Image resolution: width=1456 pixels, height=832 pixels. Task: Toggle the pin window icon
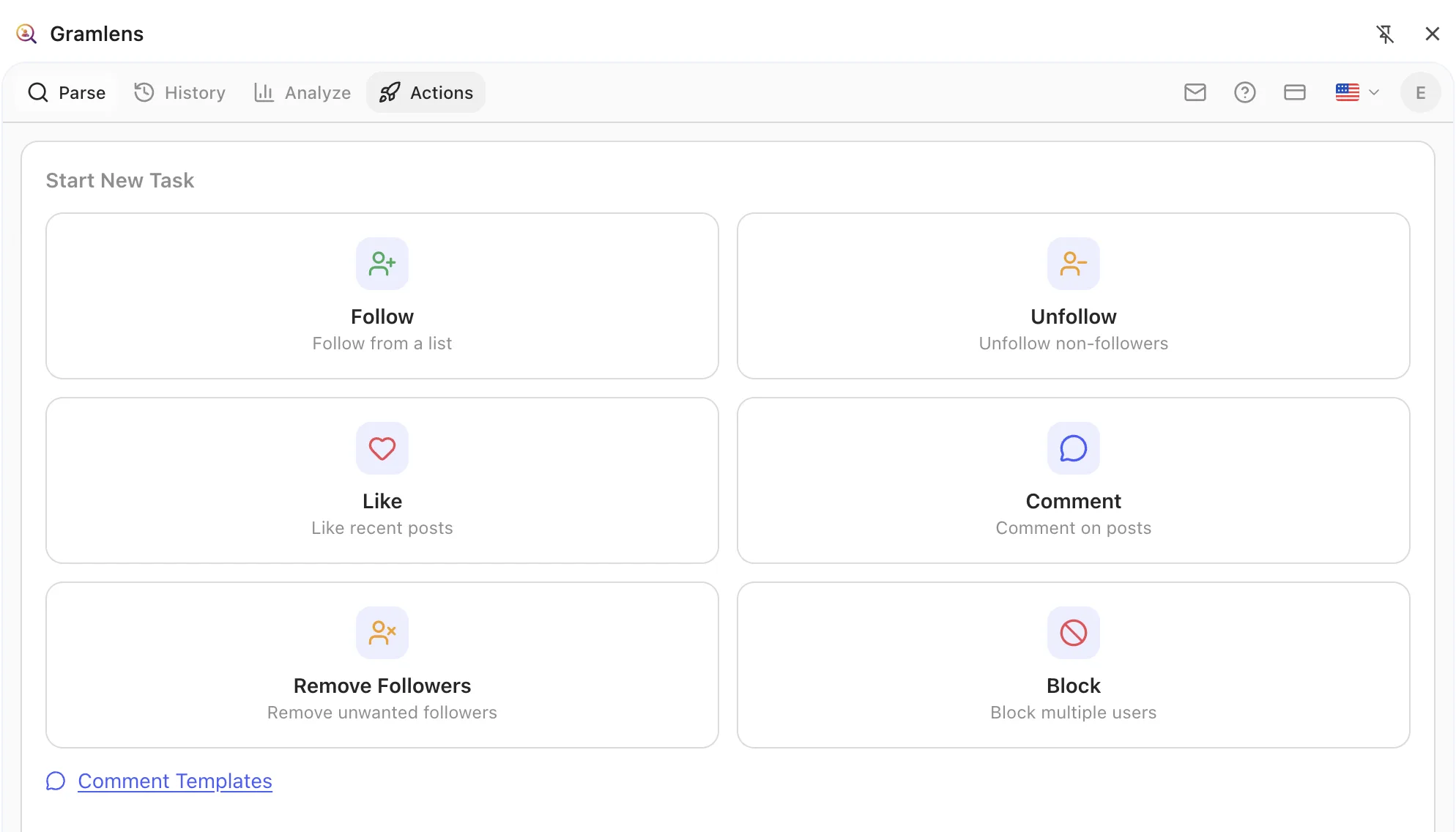1385,34
